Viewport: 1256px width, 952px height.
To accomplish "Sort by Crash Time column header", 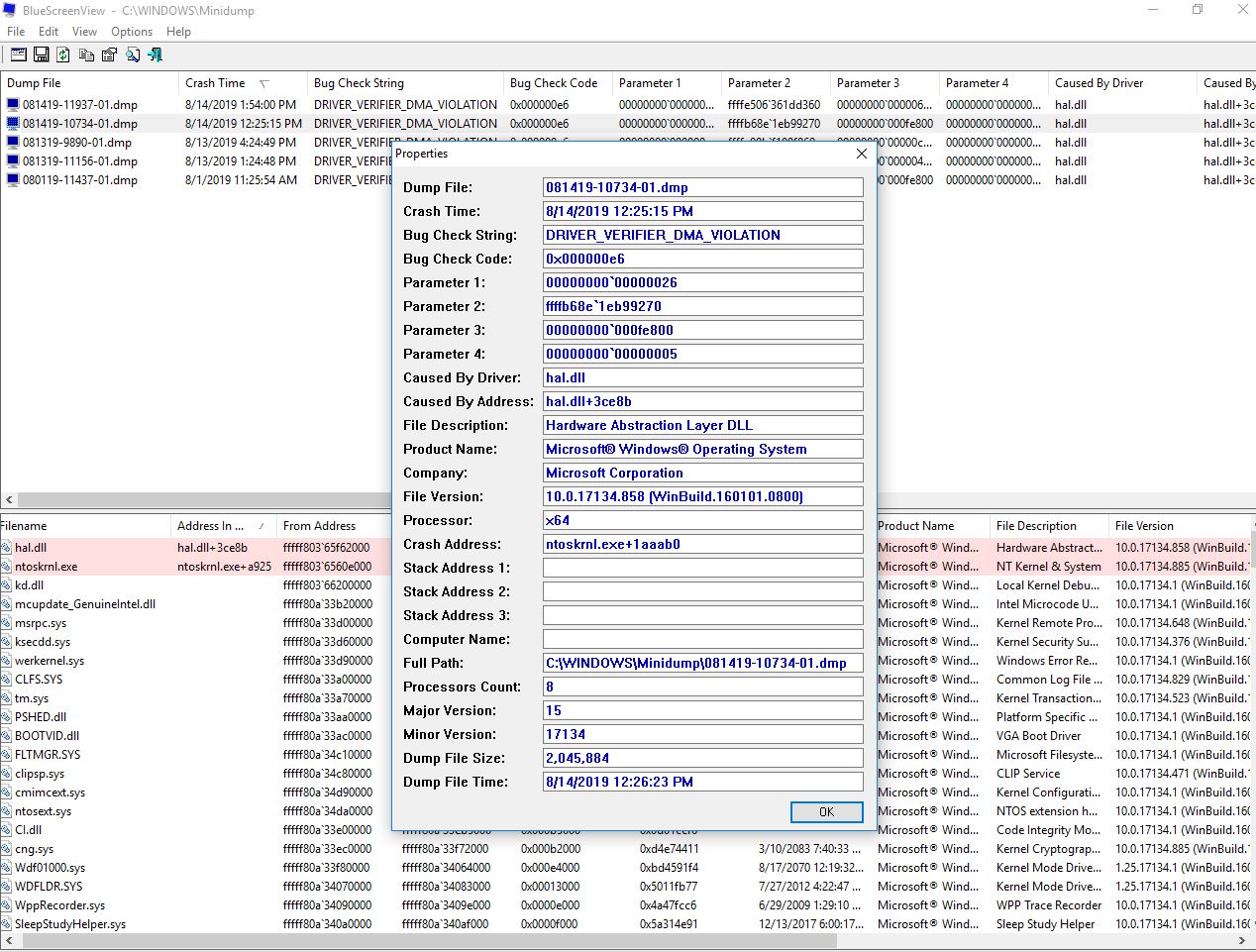I will click(x=215, y=83).
